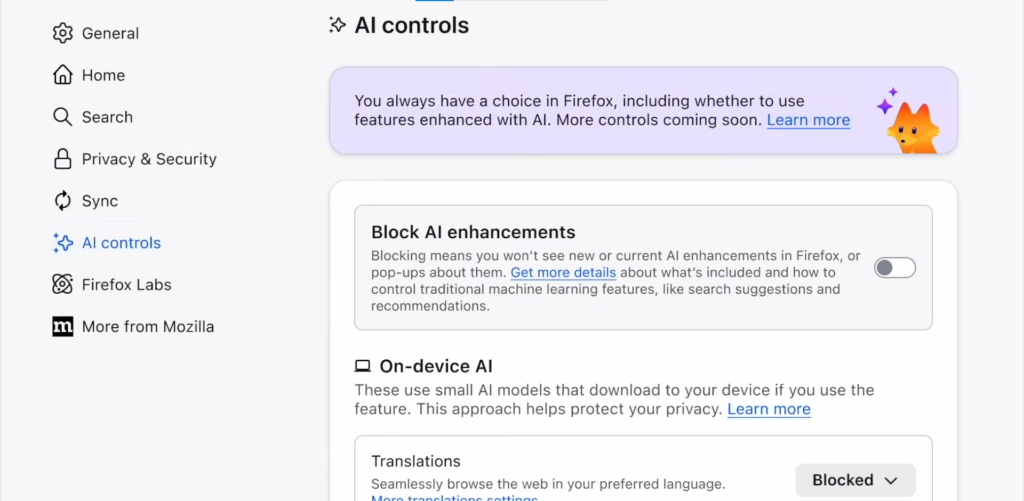Open the 'Get more details' link
The width and height of the screenshot is (1024, 501).
click(x=563, y=272)
